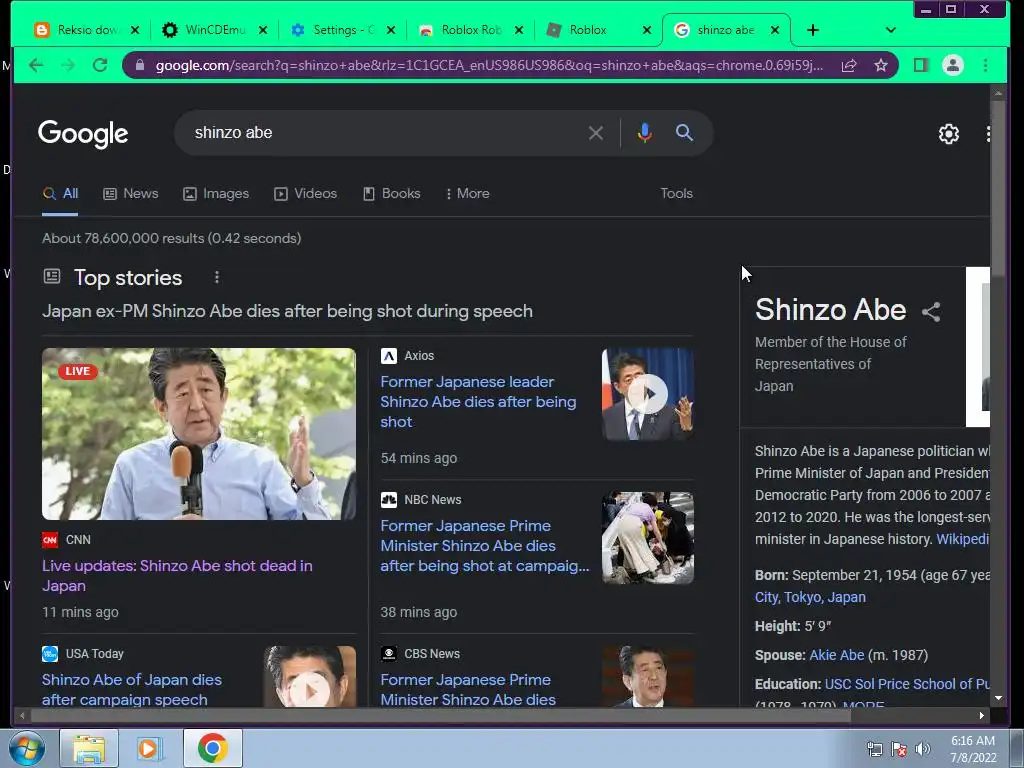
Task: Click the padlock site info icon
Action: (x=139, y=65)
